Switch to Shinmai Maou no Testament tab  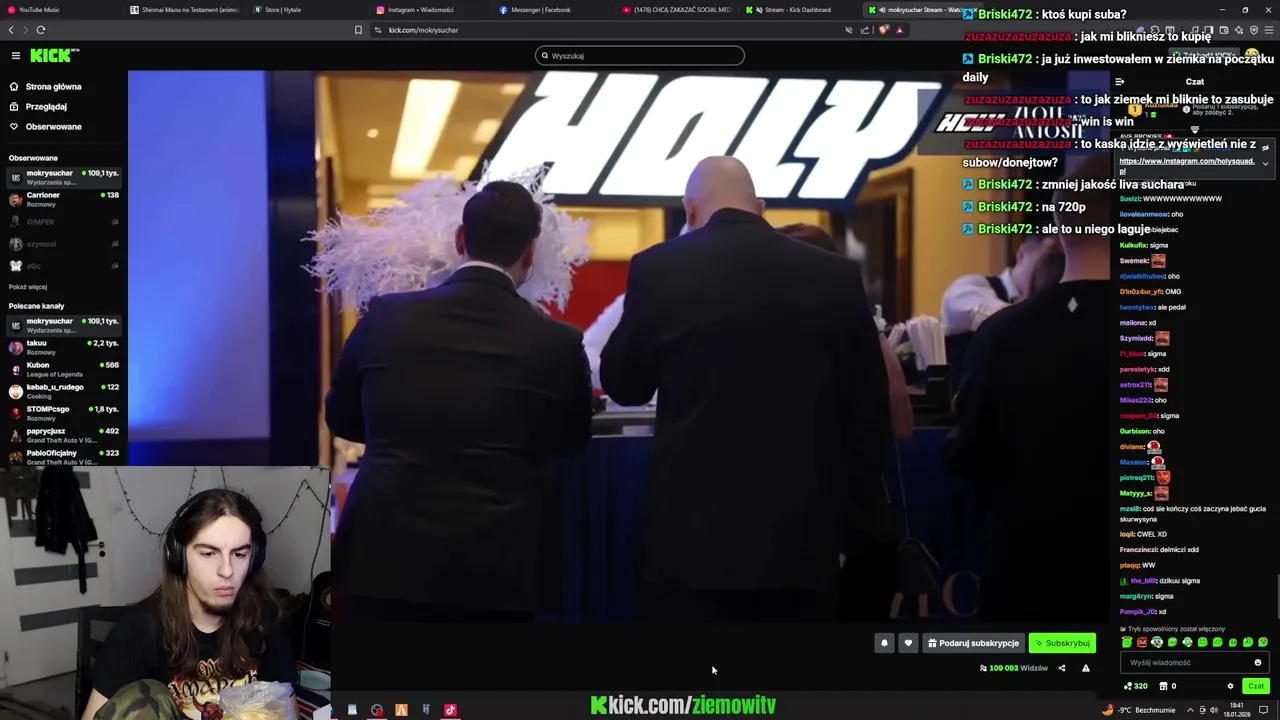[185, 10]
